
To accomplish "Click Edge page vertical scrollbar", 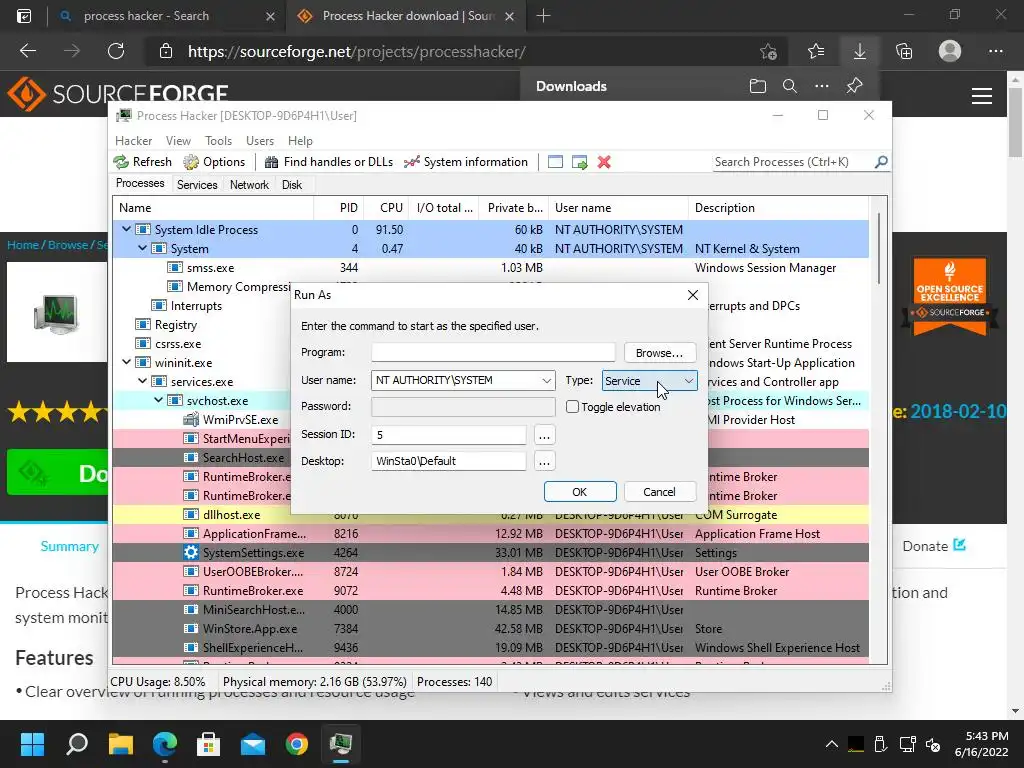I will tap(1016, 123).
